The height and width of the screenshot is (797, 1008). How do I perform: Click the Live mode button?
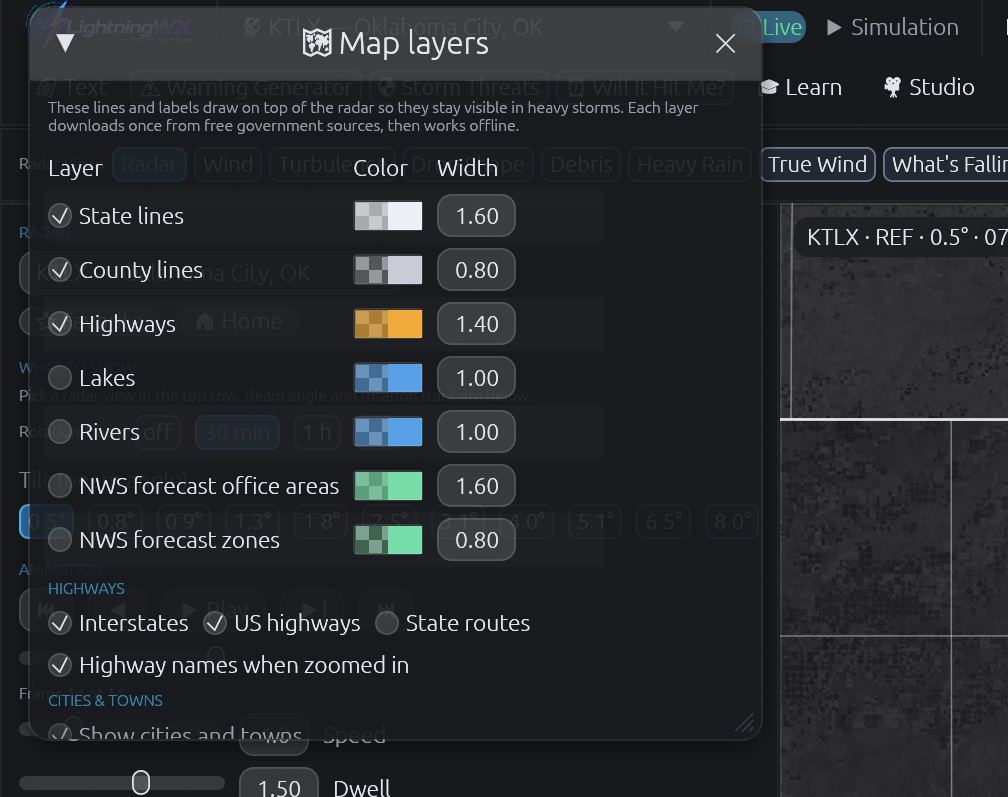[x=782, y=27]
